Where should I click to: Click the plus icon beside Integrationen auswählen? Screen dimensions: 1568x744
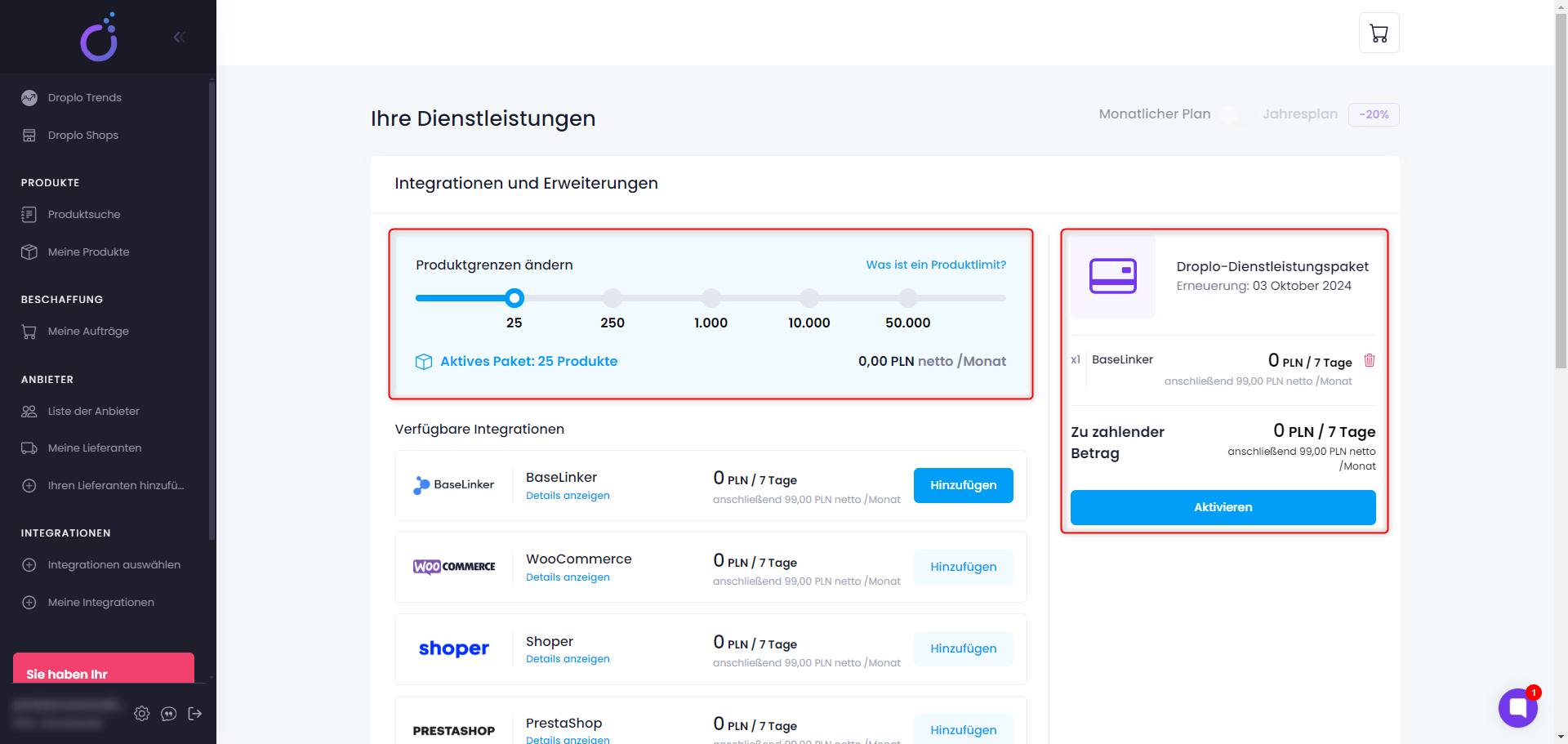pos(29,564)
